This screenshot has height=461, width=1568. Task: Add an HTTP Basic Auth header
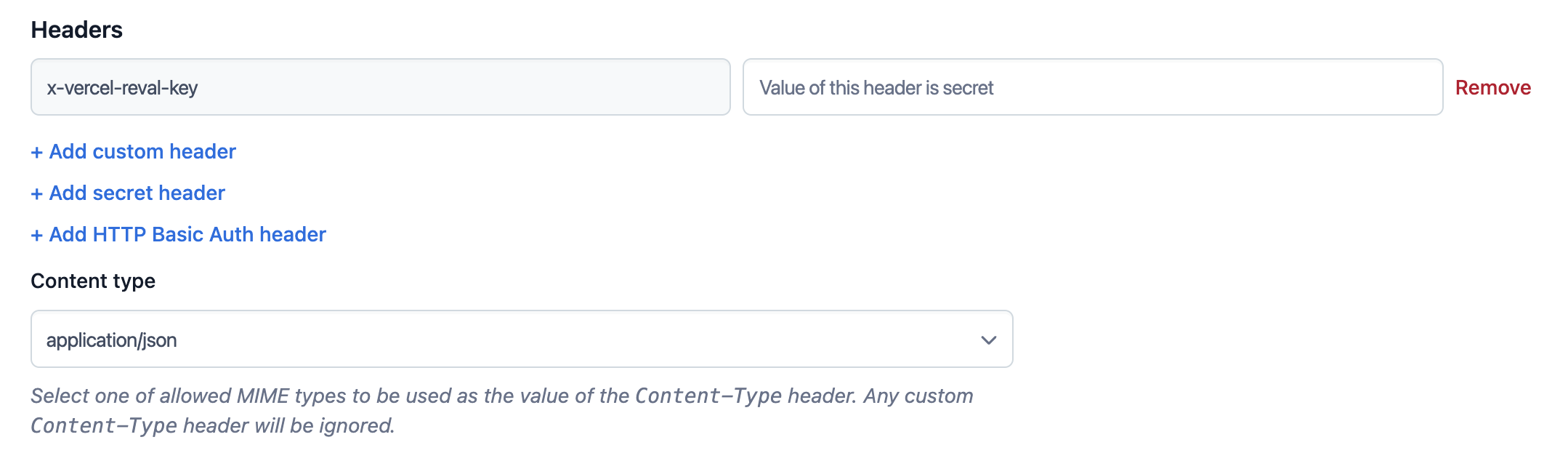point(179,234)
